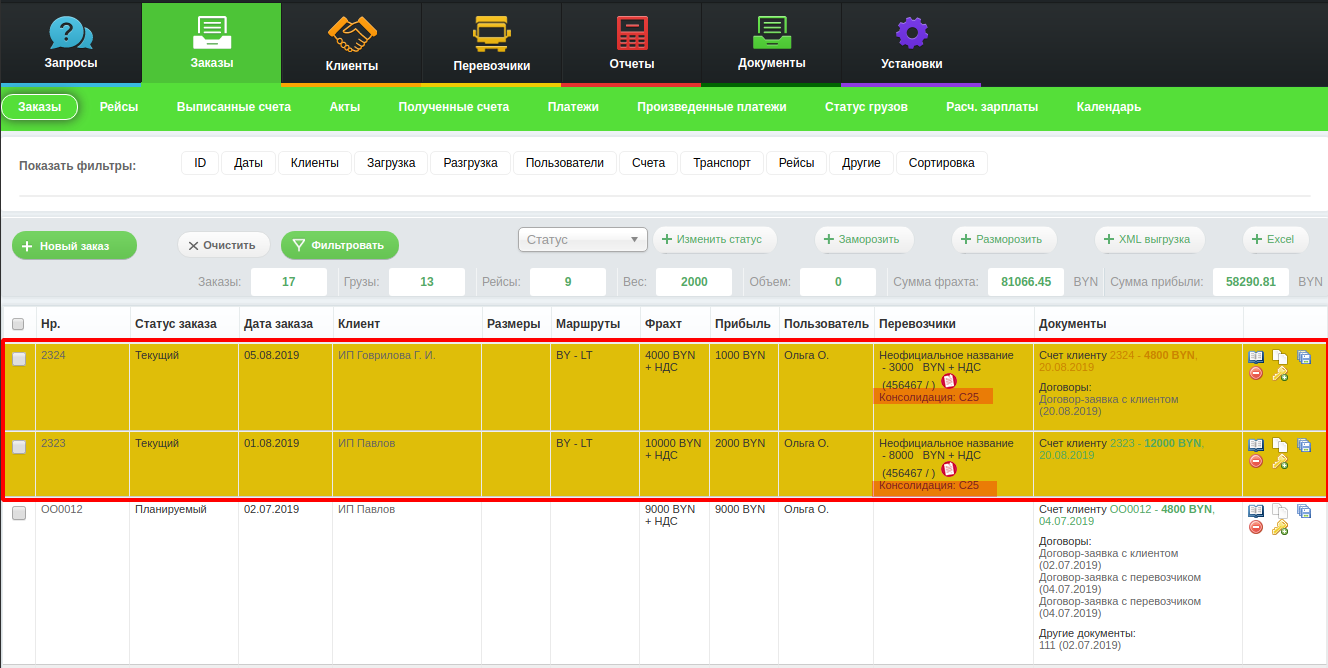This screenshot has height=668, width=1328.
Task: Open the Статус dropdown
Action: point(583,240)
